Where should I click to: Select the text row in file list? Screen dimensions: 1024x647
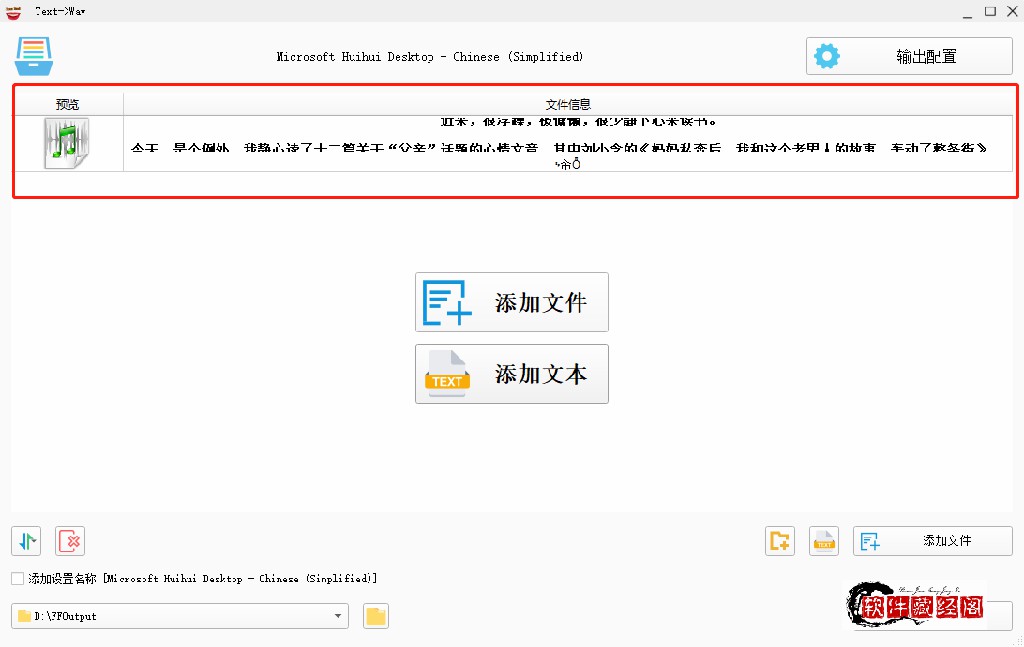tap(513, 144)
